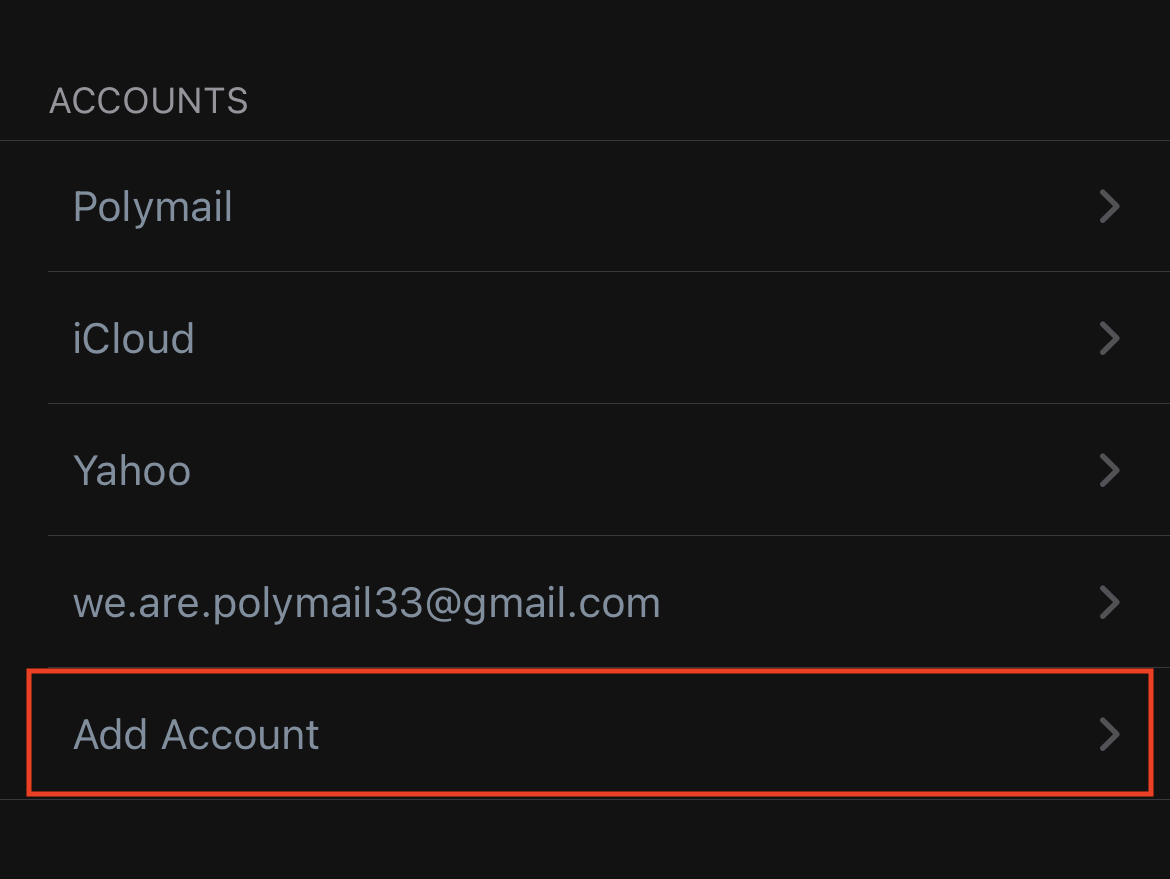Expand the Polymail row using its disclosure arrow
1170x879 pixels.
pyautogui.click(x=1108, y=207)
